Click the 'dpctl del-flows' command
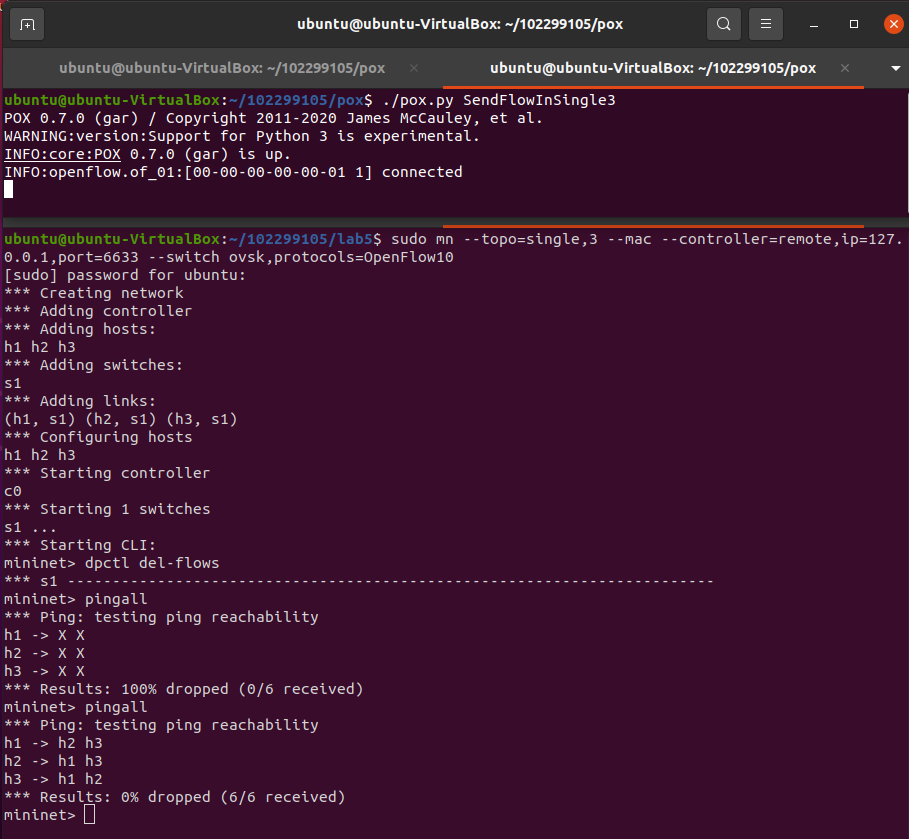909x839 pixels. click(x=152, y=563)
